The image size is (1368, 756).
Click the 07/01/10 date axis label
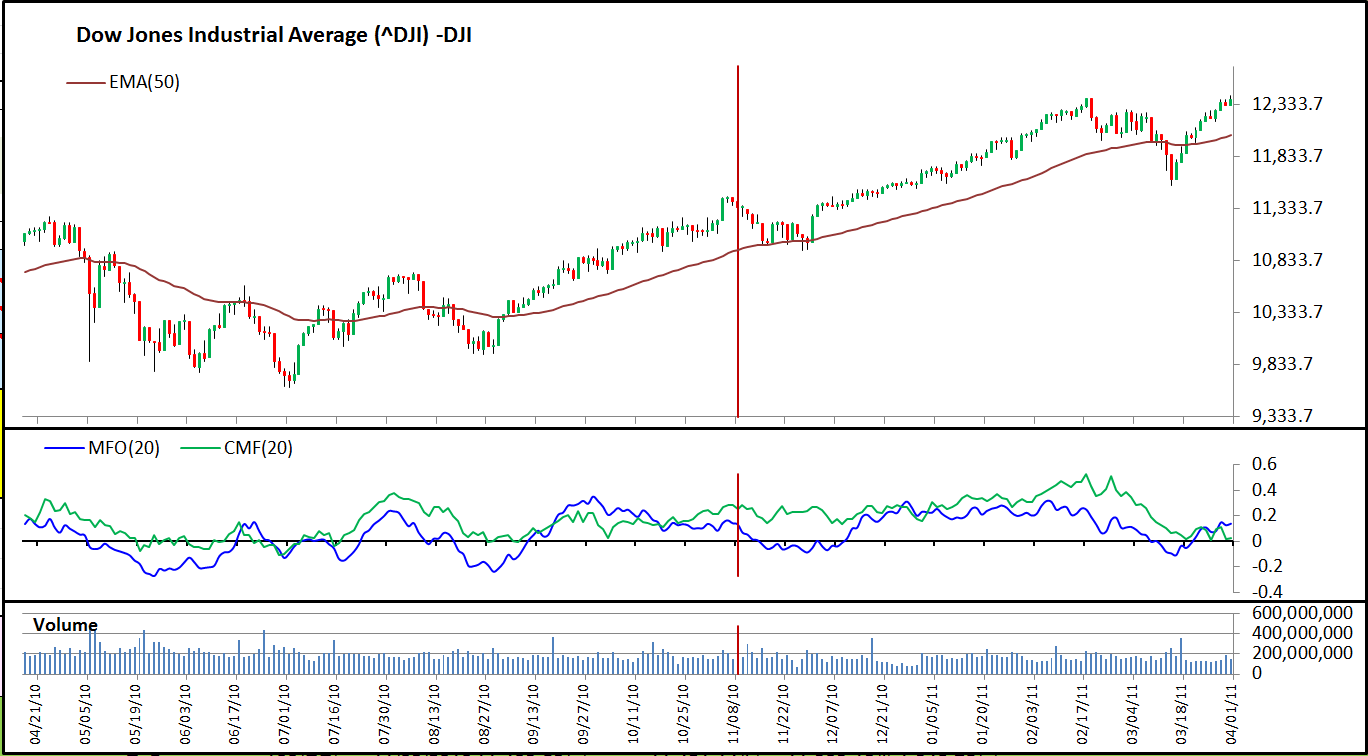286,713
